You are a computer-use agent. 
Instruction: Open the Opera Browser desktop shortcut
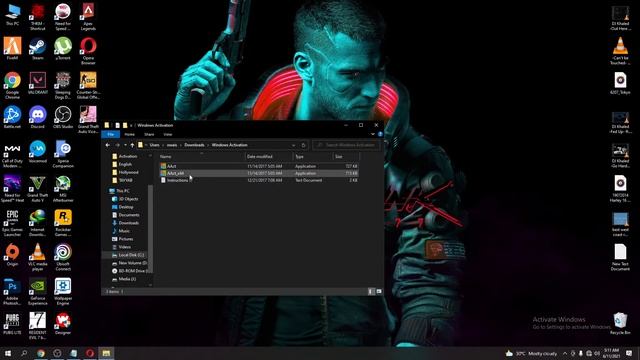pyautogui.click(x=88, y=51)
